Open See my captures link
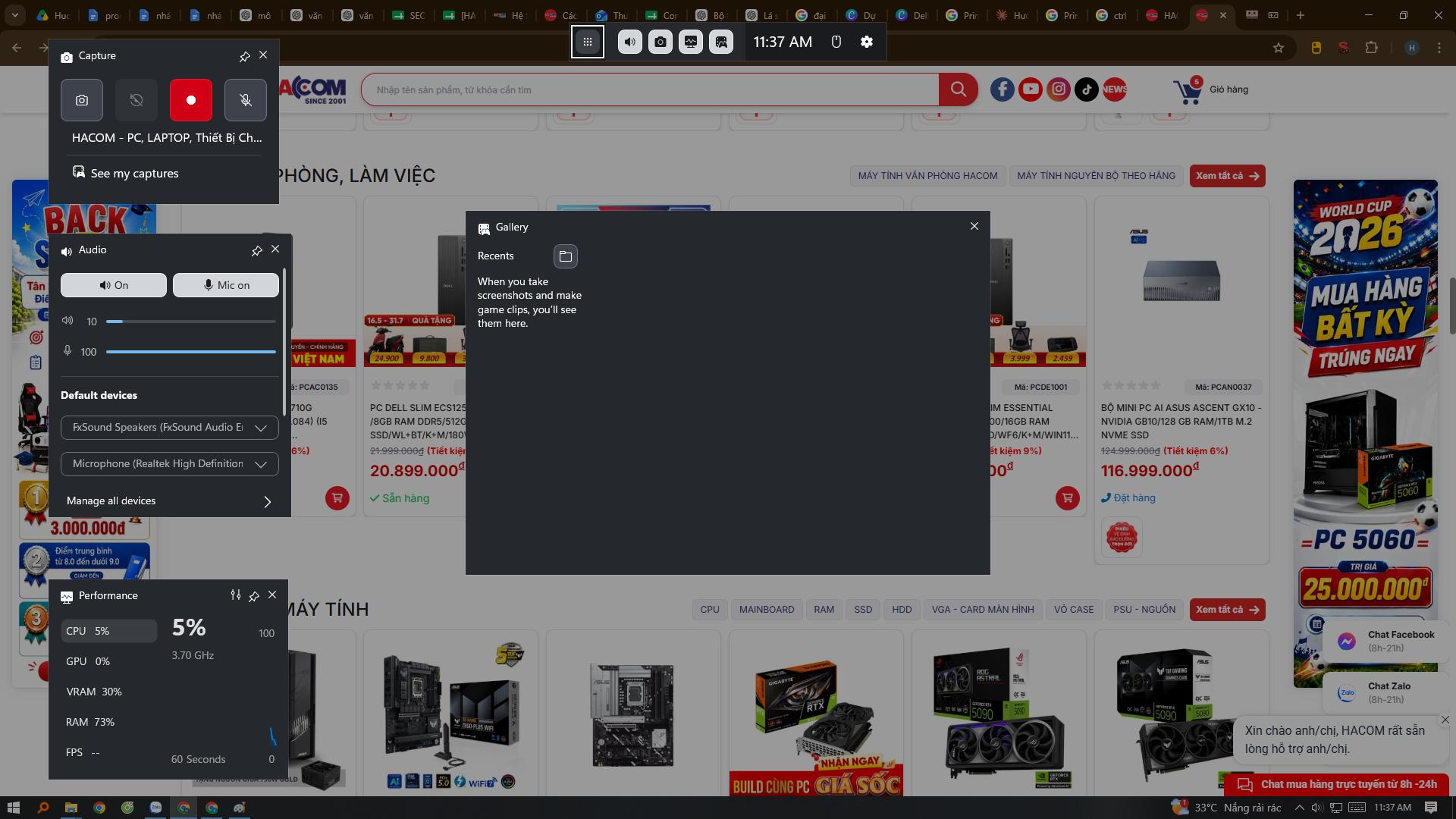Image resolution: width=1456 pixels, height=819 pixels. [x=126, y=173]
